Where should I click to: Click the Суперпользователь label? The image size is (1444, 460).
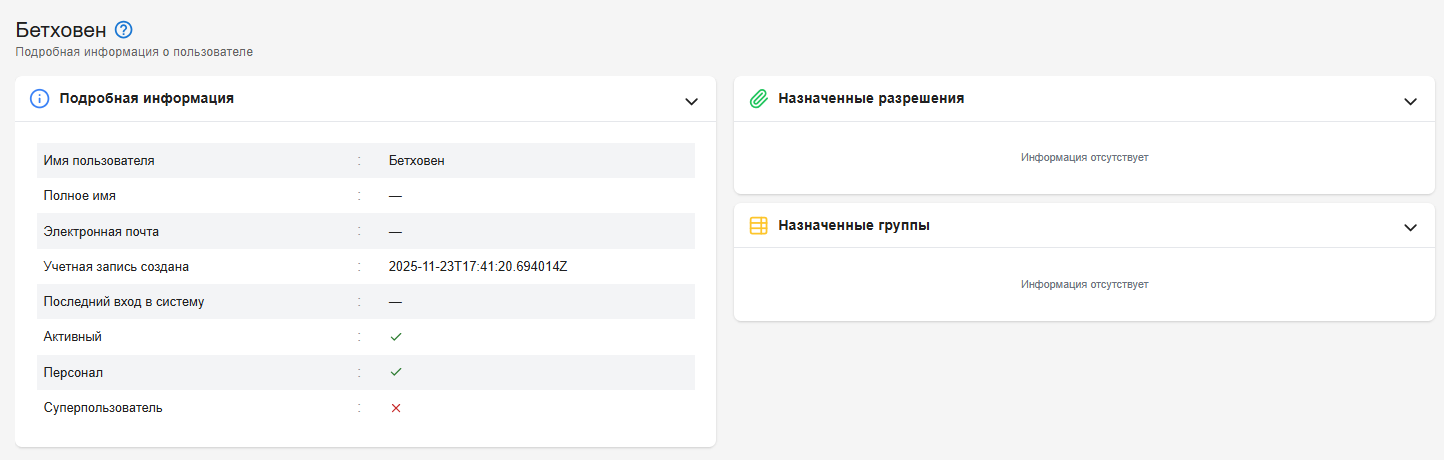point(103,408)
